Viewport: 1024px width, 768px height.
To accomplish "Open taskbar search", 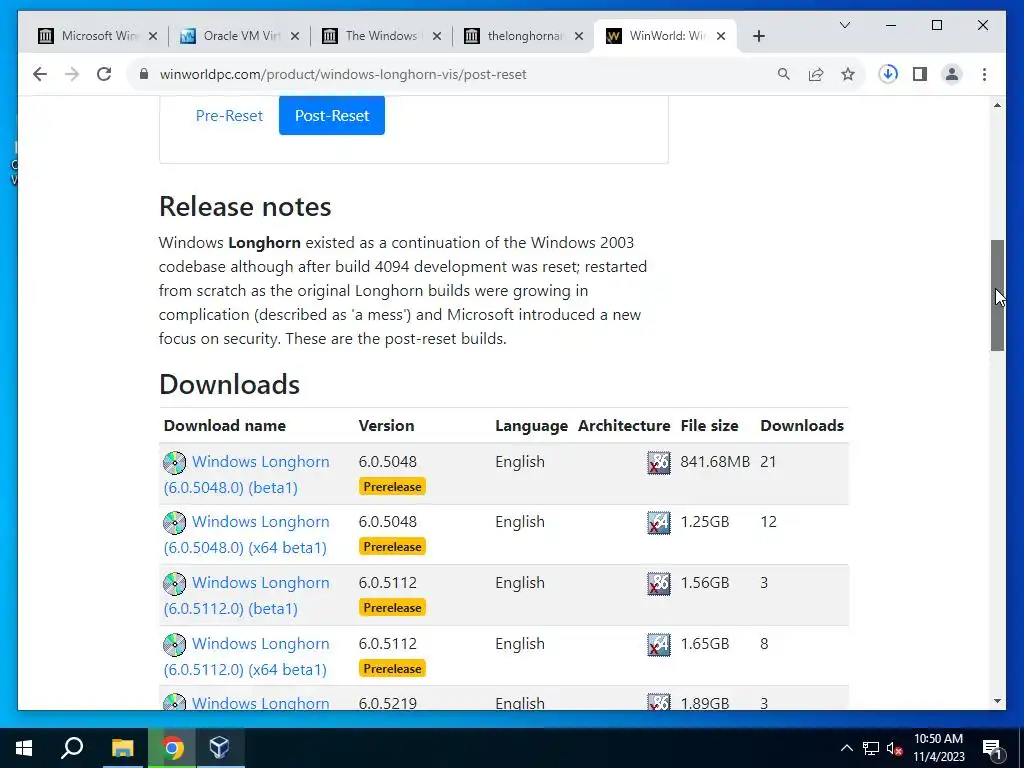I will click(x=72, y=748).
